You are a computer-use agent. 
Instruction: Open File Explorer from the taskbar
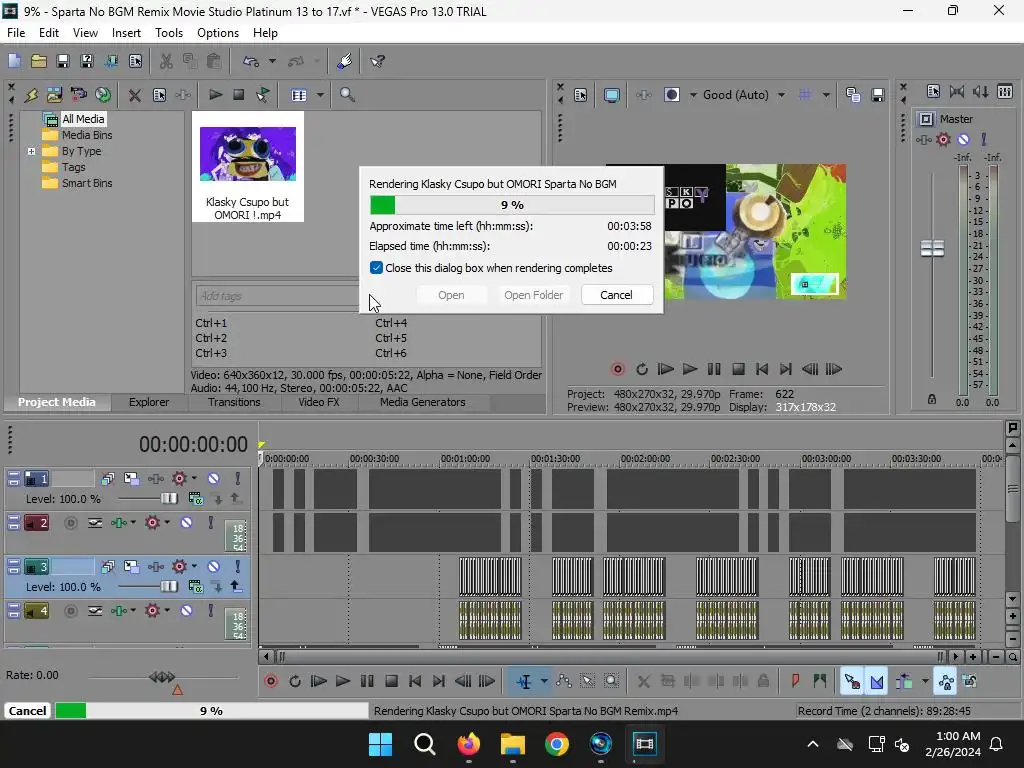click(x=513, y=744)
